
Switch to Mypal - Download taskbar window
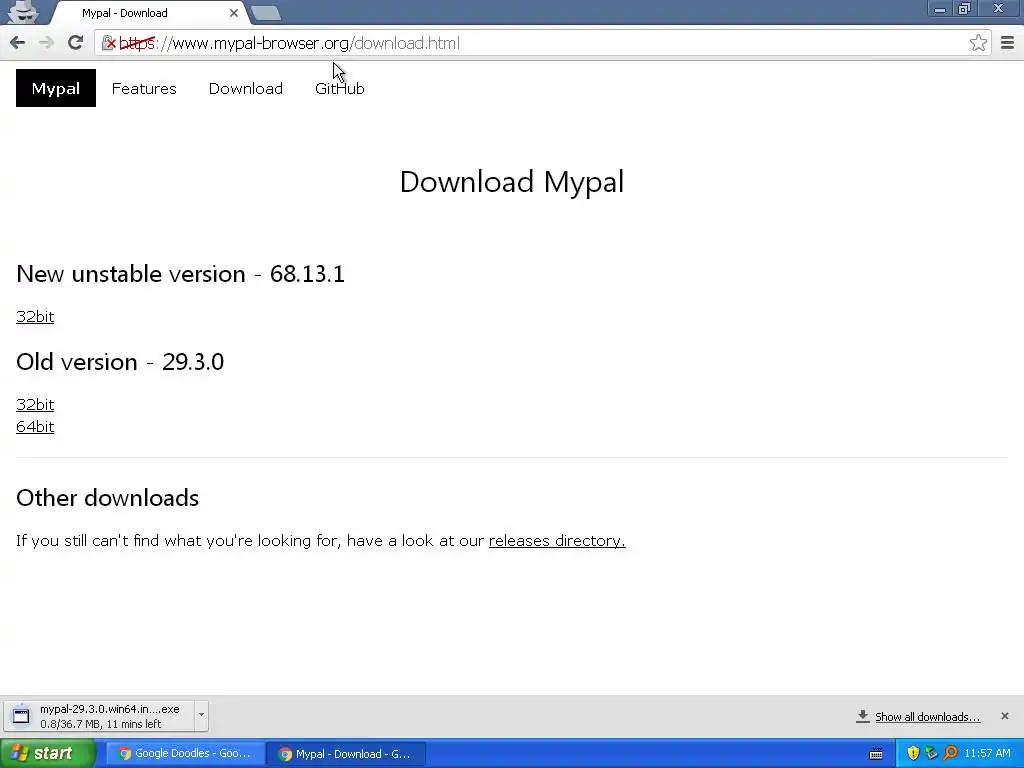coord(346,754)
